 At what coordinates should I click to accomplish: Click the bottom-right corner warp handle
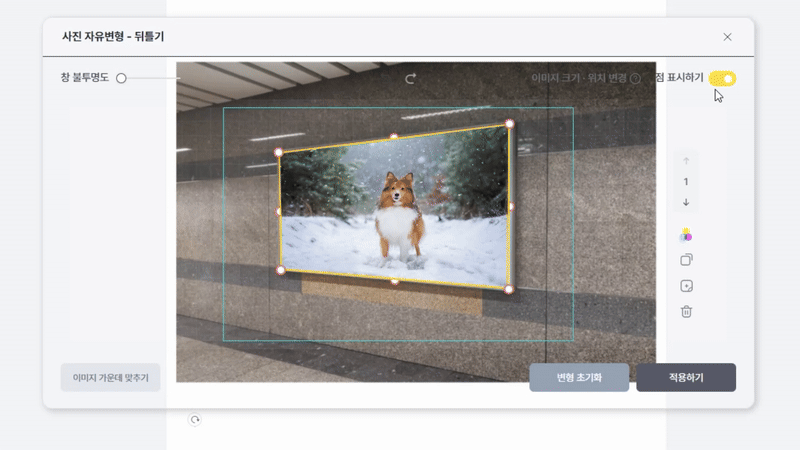[x=508, y=290]
